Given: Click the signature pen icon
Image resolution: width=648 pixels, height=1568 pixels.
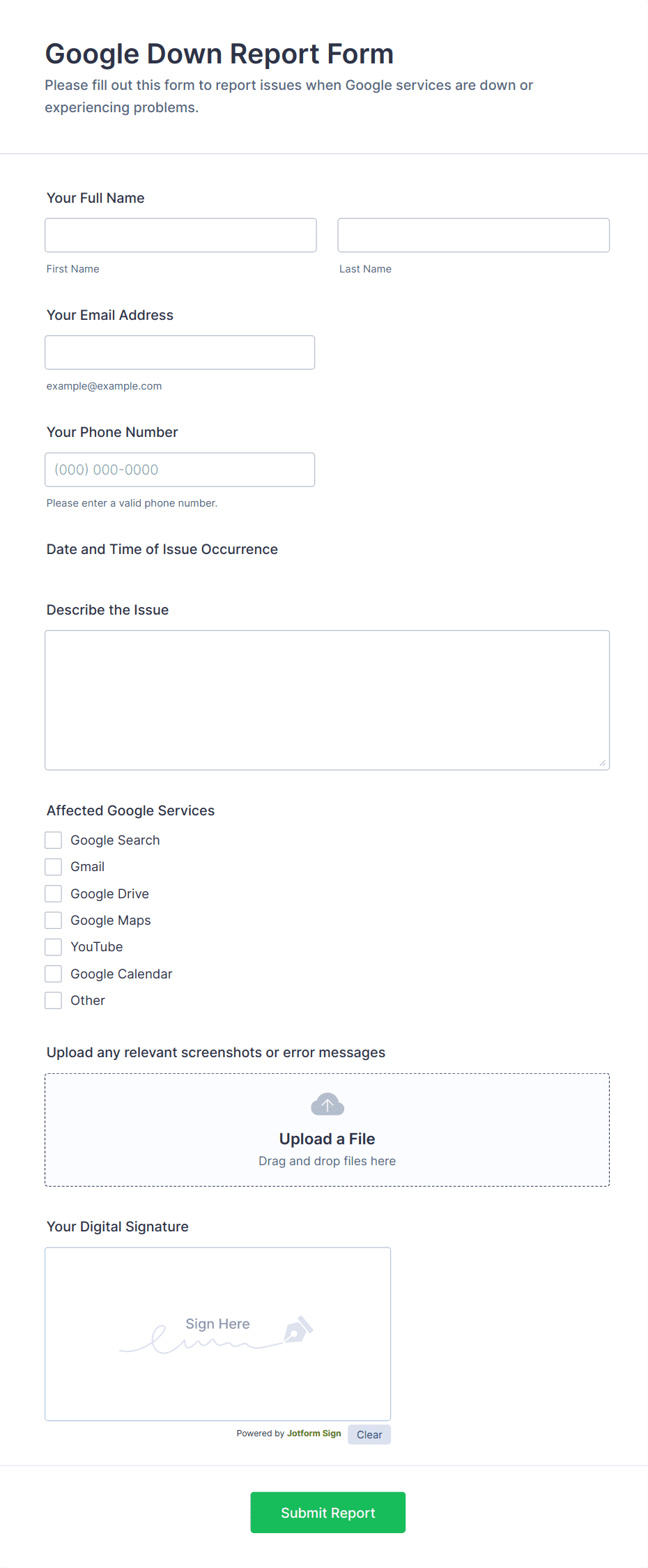Looking at the screenshot, I should tap(298, 1330).
